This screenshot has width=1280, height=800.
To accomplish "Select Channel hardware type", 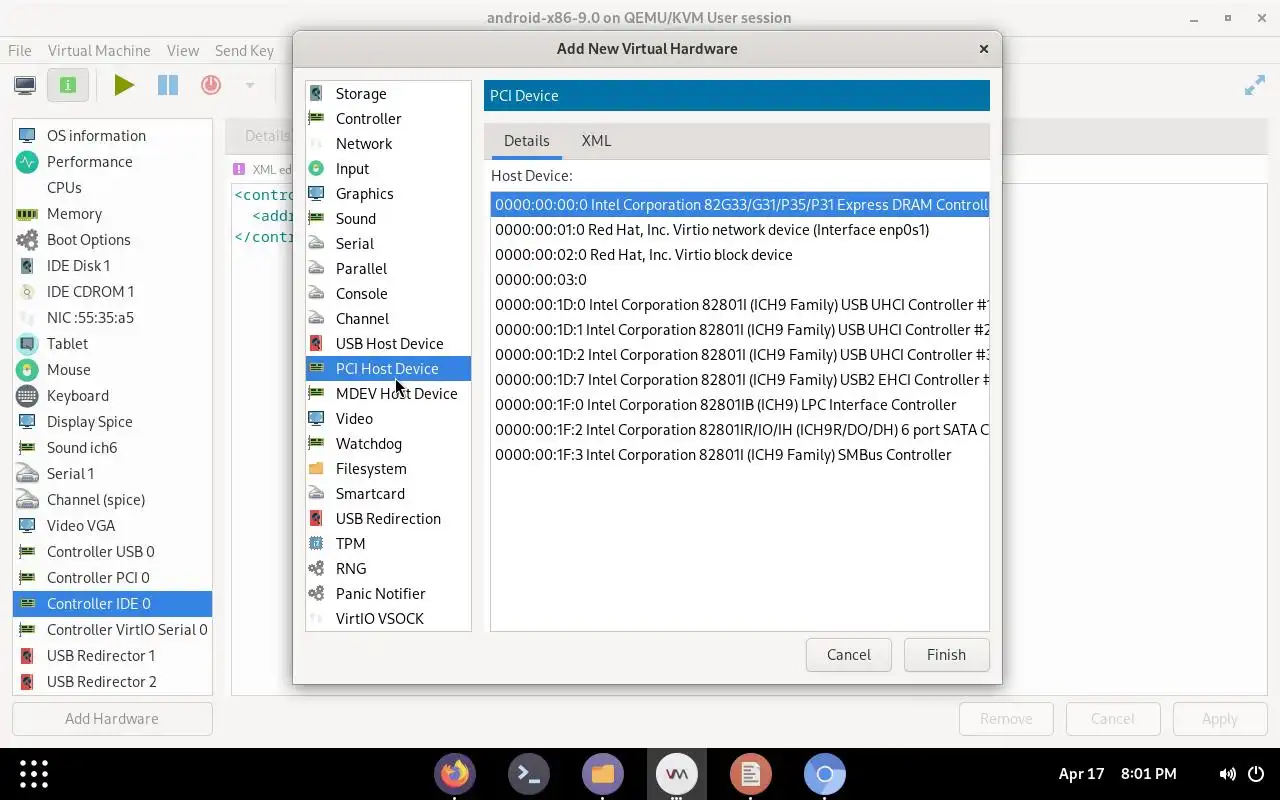I will click(x=388, y=318).
